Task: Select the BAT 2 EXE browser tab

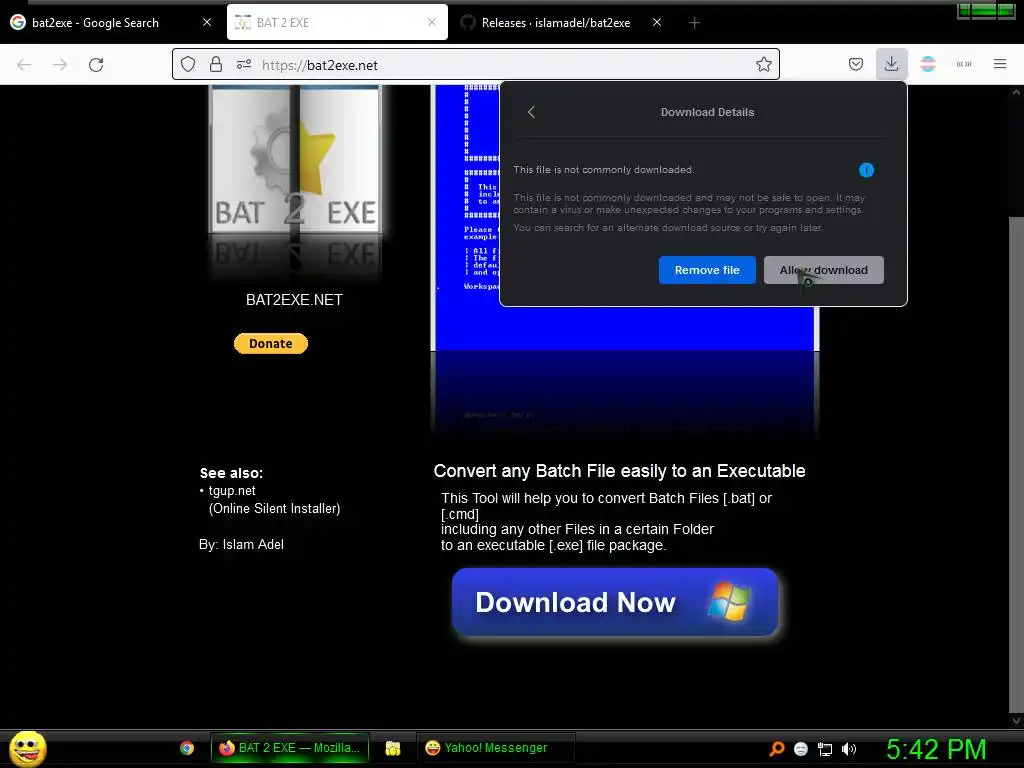Action: [337, 22]
